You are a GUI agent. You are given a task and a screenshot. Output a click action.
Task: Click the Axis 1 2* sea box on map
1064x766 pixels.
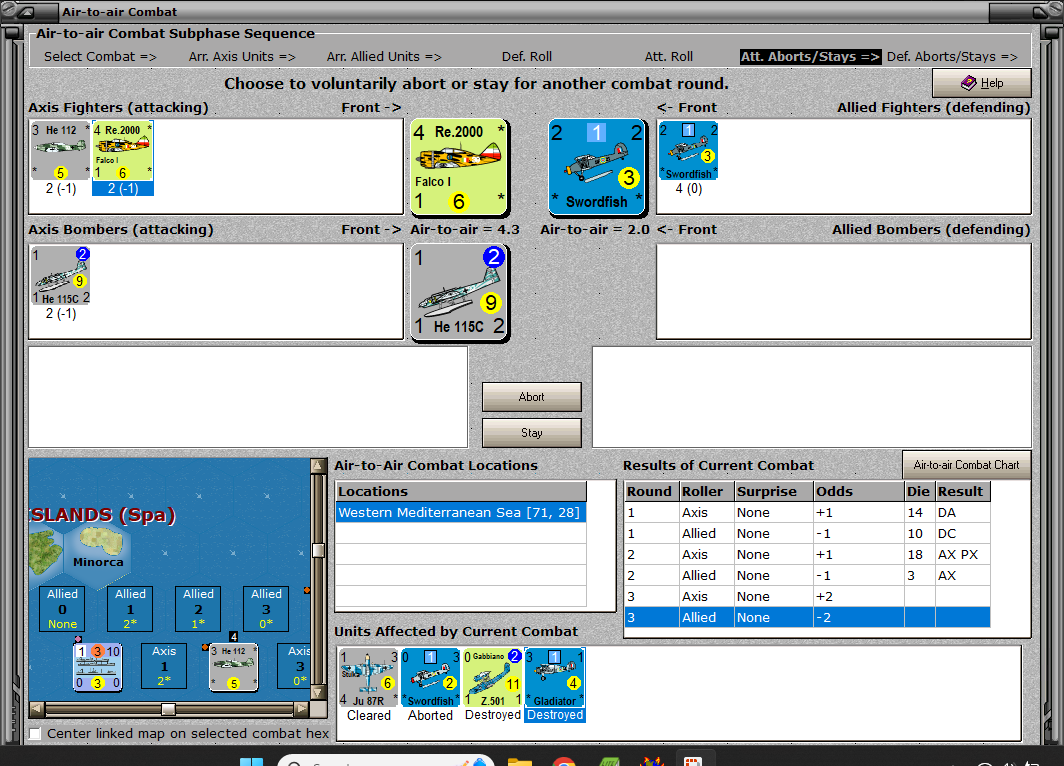point(164,666)
